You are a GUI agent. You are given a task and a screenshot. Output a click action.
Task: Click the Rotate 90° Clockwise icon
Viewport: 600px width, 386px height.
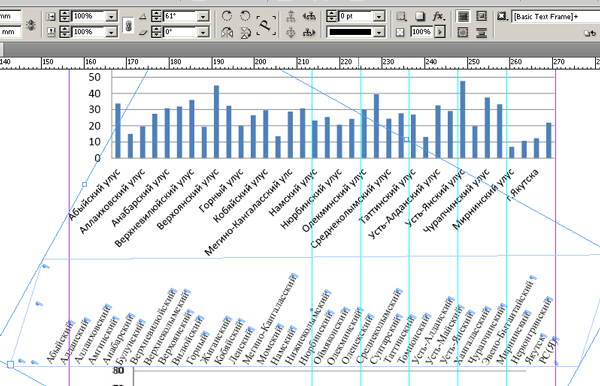pos(227,16)
